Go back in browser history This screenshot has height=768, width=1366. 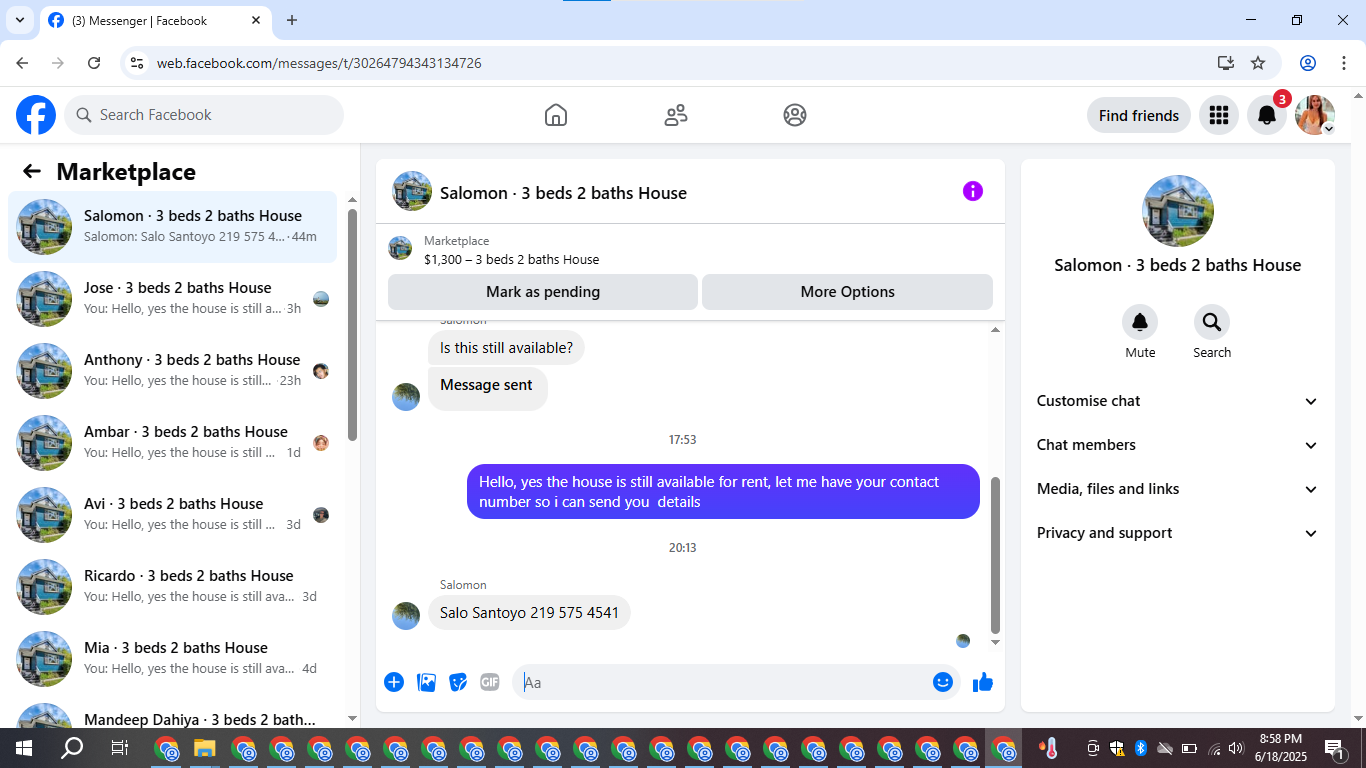click(22, 63)
